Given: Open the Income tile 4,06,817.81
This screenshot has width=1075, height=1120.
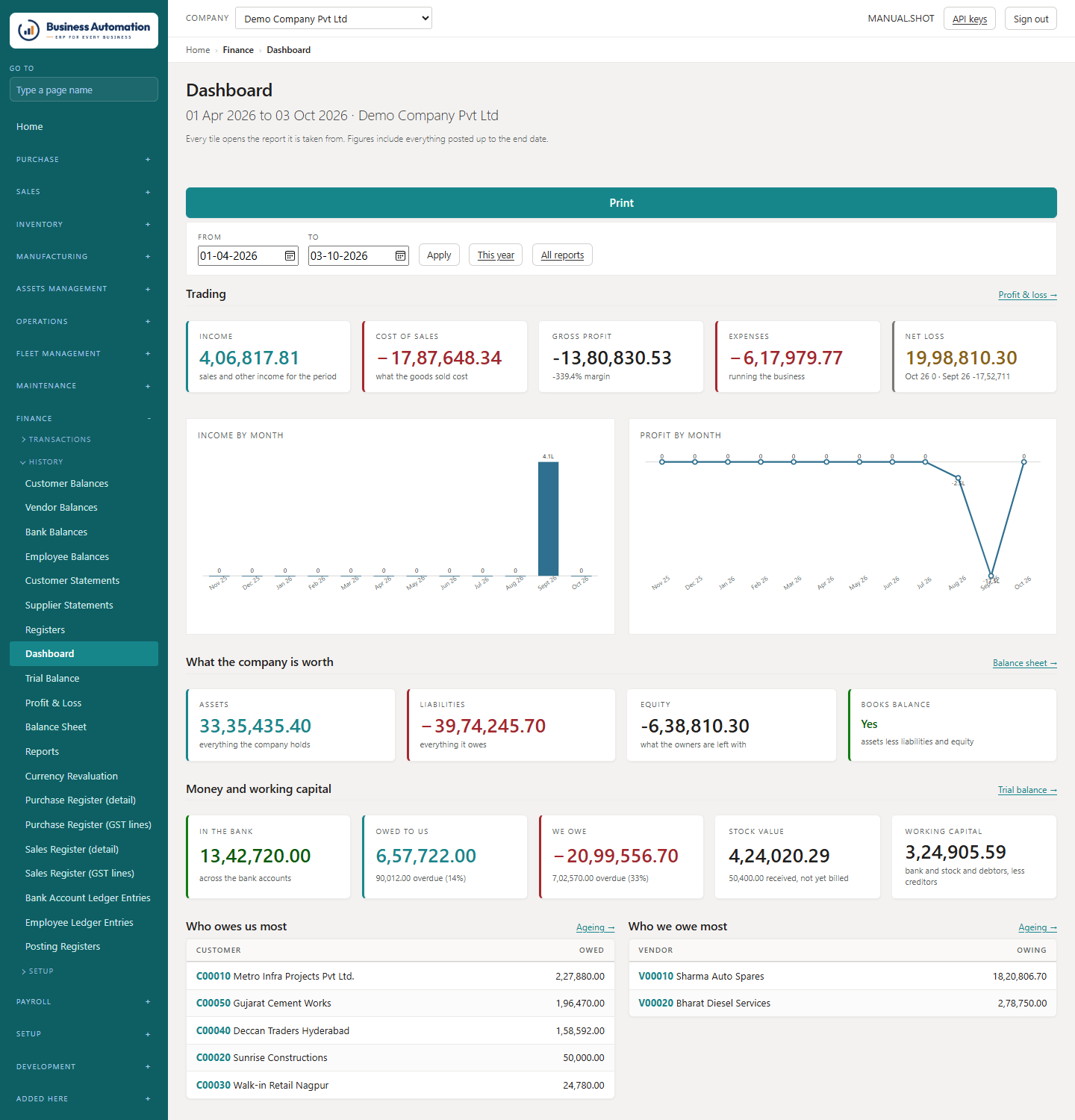Looking at the screenshot, I should click(x=268, y=357).
